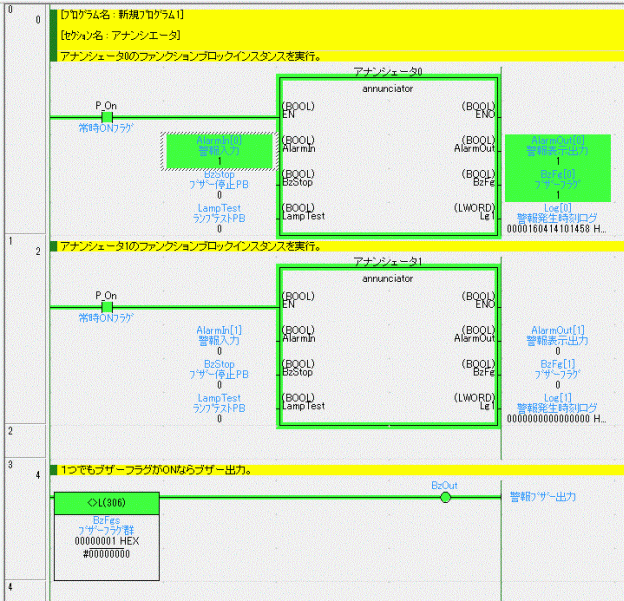Click the EN pin of the アナンシェータ0 block
Image resolution: width=624 pixels, height=601 pixels.
[x=289, y=115]
